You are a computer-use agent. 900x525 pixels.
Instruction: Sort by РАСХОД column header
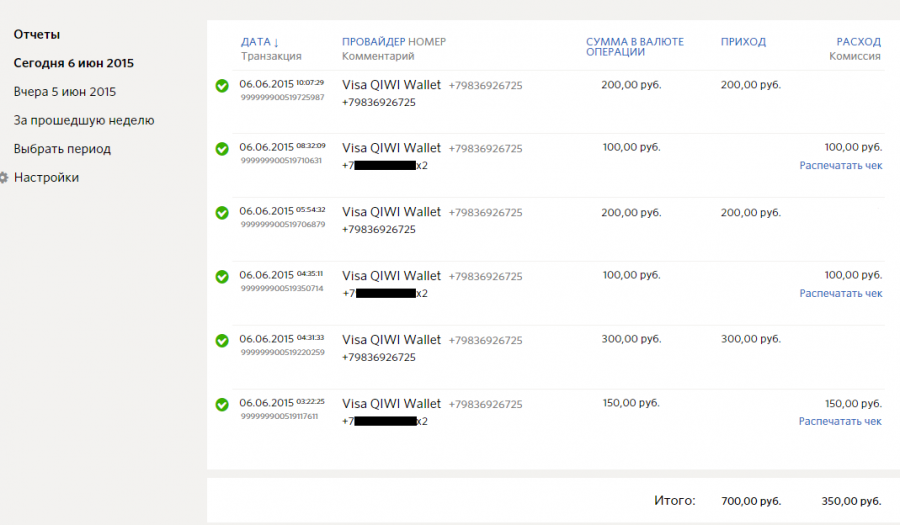tap(858, 42)
